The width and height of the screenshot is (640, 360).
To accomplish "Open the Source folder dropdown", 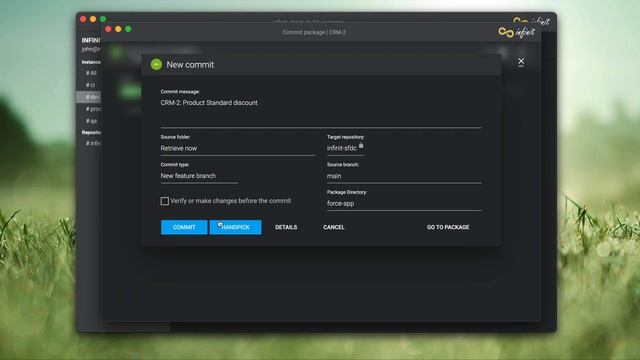I will pyautogui.click(x=238, y=149).
